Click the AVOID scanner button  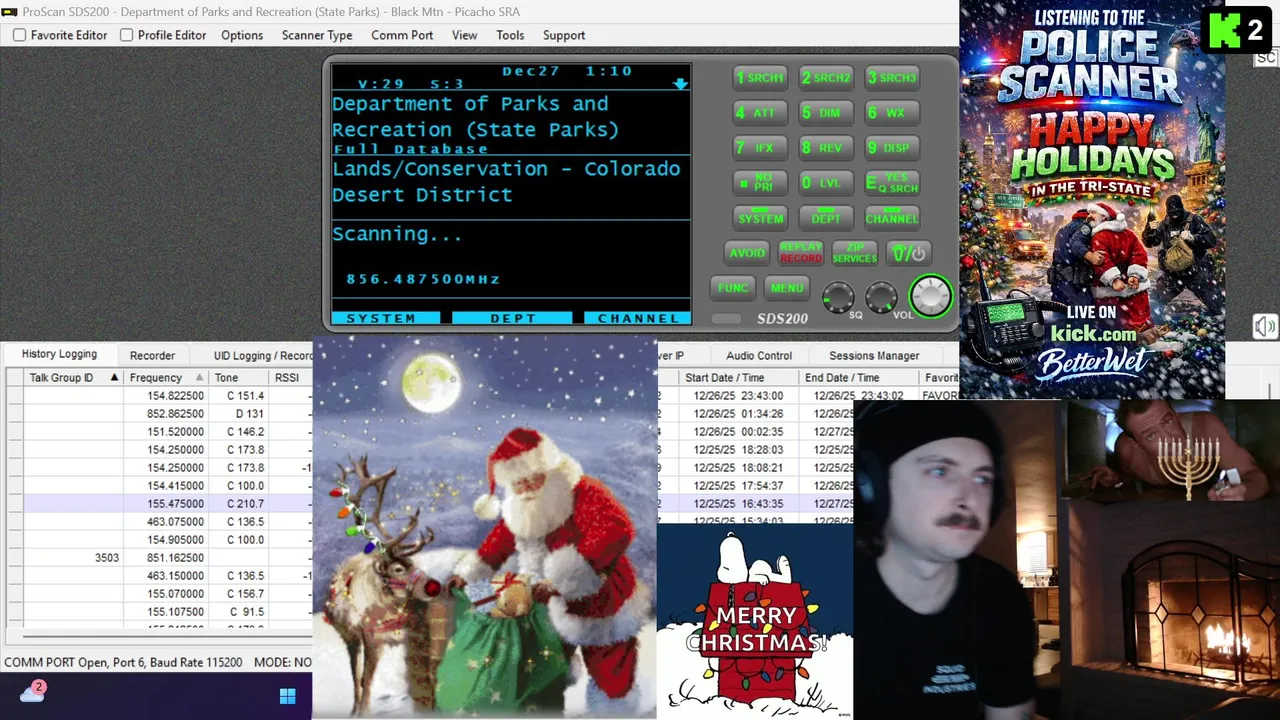click(747, 253)
